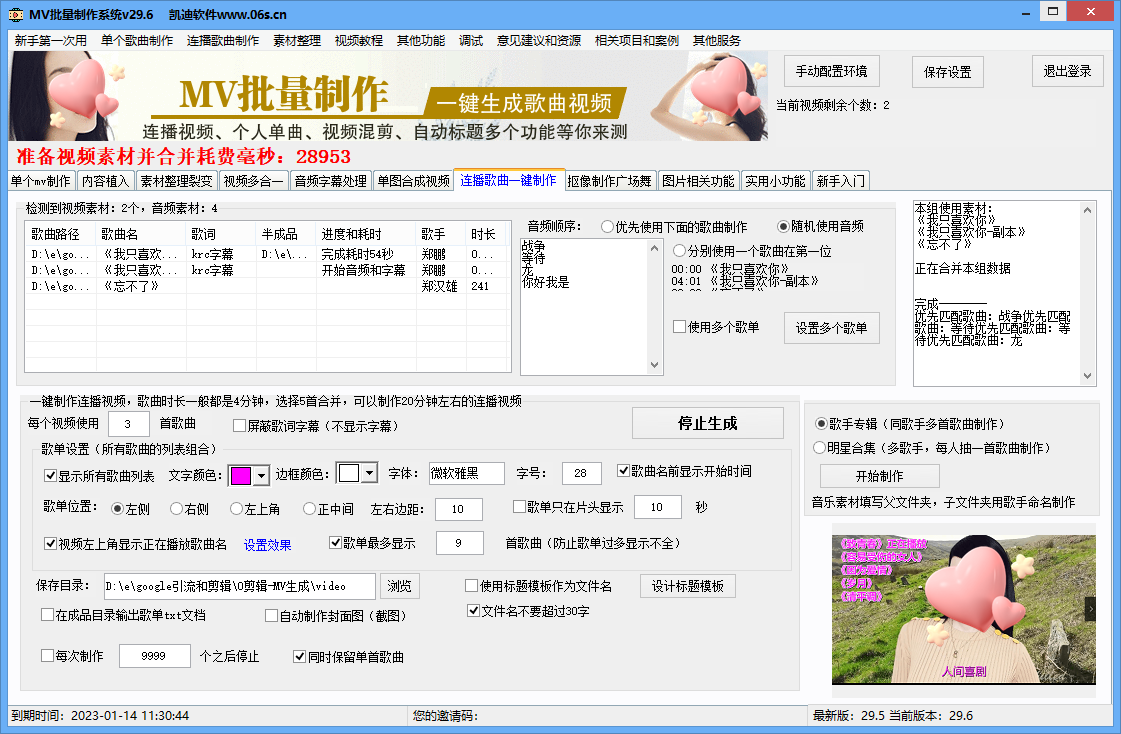Image resolution: width=1121 pixels, height=734 pixels.
Task: Click the 停止生成 button
Action: (x=708, y=423)
